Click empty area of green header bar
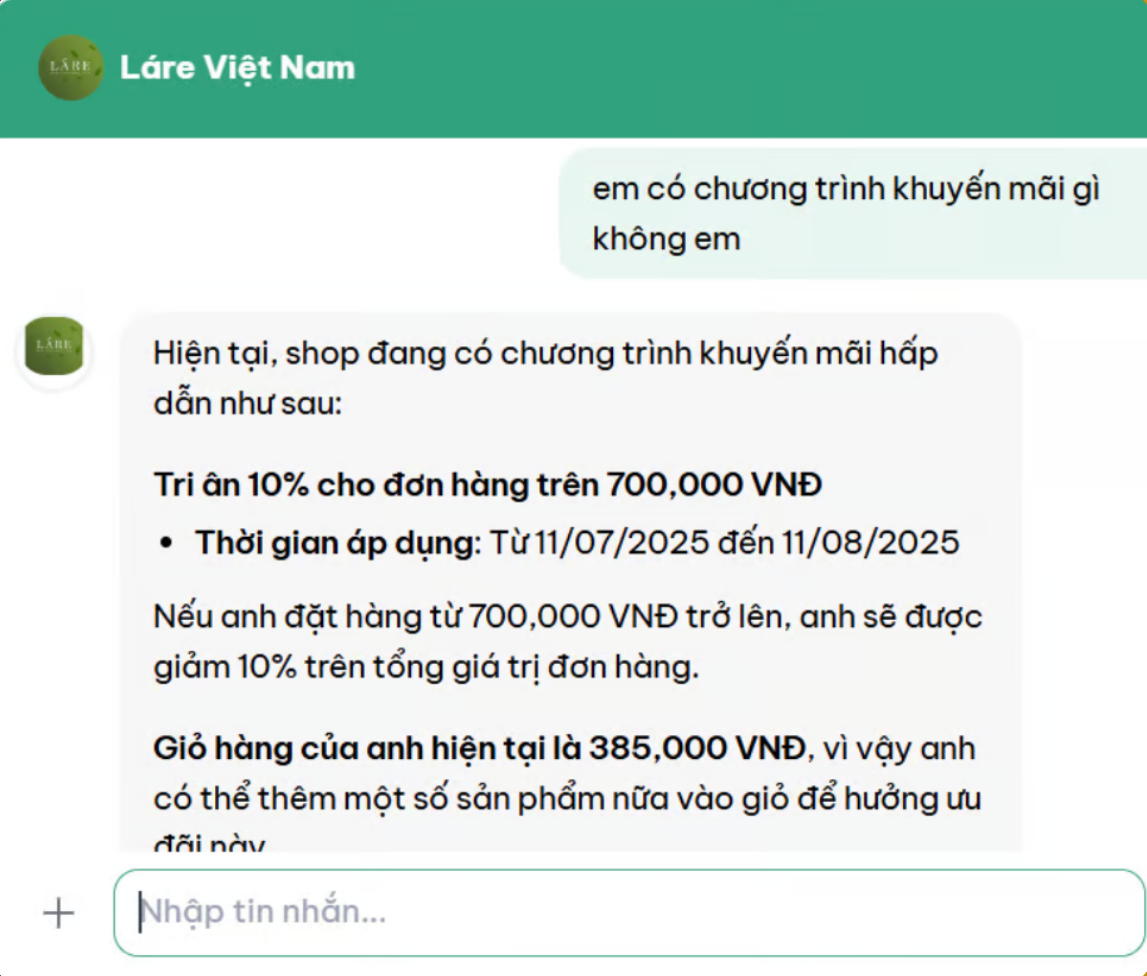Image resolution: width=1147 pixels, height=976 pixels. pos(750,68)
